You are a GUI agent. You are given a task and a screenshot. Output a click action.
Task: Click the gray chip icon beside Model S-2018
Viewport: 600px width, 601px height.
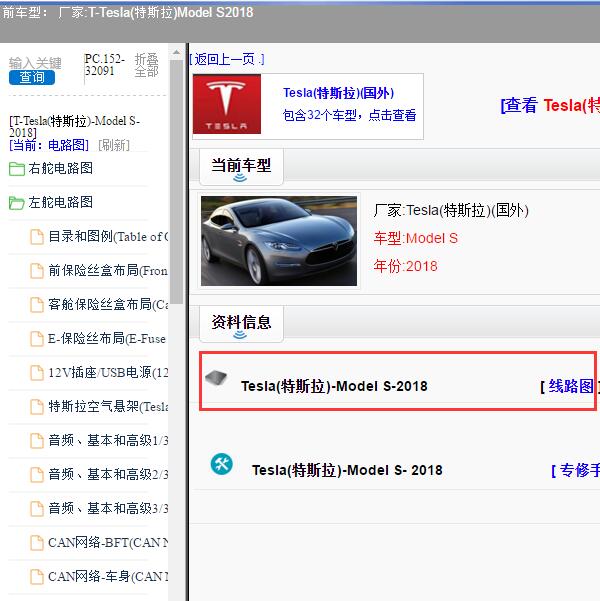coord(216,378)
